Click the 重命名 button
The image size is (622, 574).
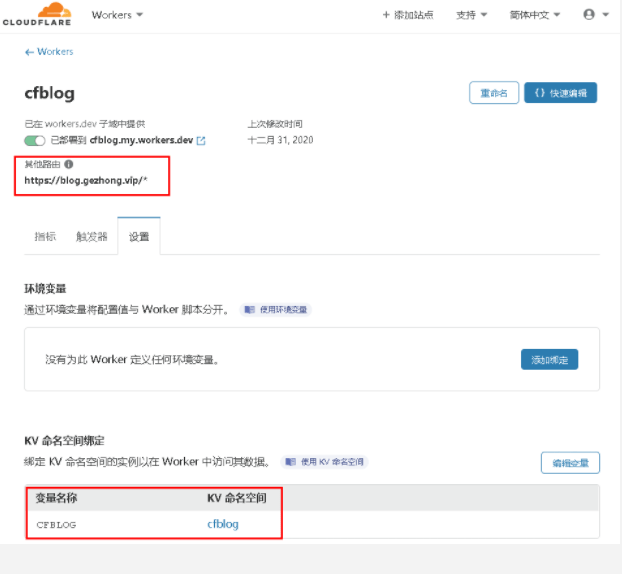click(494, 93)
